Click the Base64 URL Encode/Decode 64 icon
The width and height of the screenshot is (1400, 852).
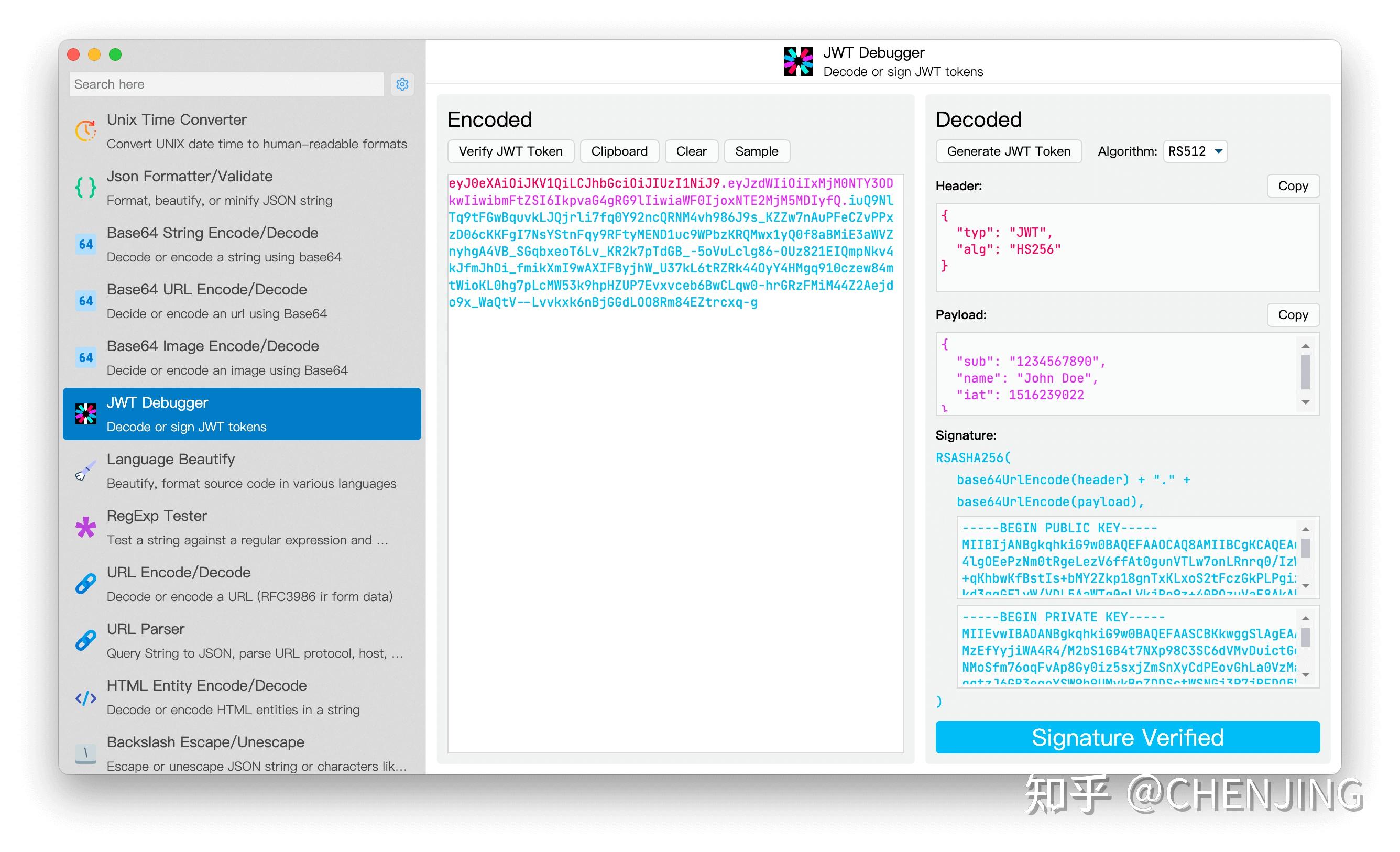click(x=86, y=301)
